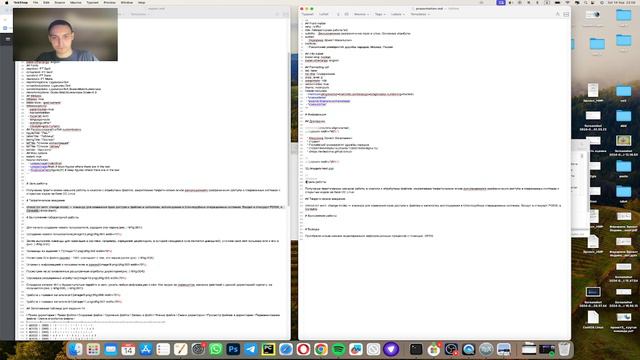
Task: Click the webcam overlay thumbnail
Action: (x=65, y=34)
